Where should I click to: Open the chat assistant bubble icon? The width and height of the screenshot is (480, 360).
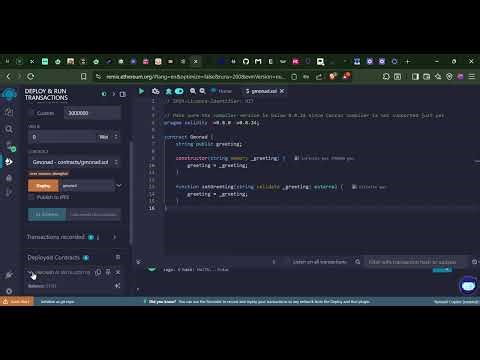click(468, 286)
